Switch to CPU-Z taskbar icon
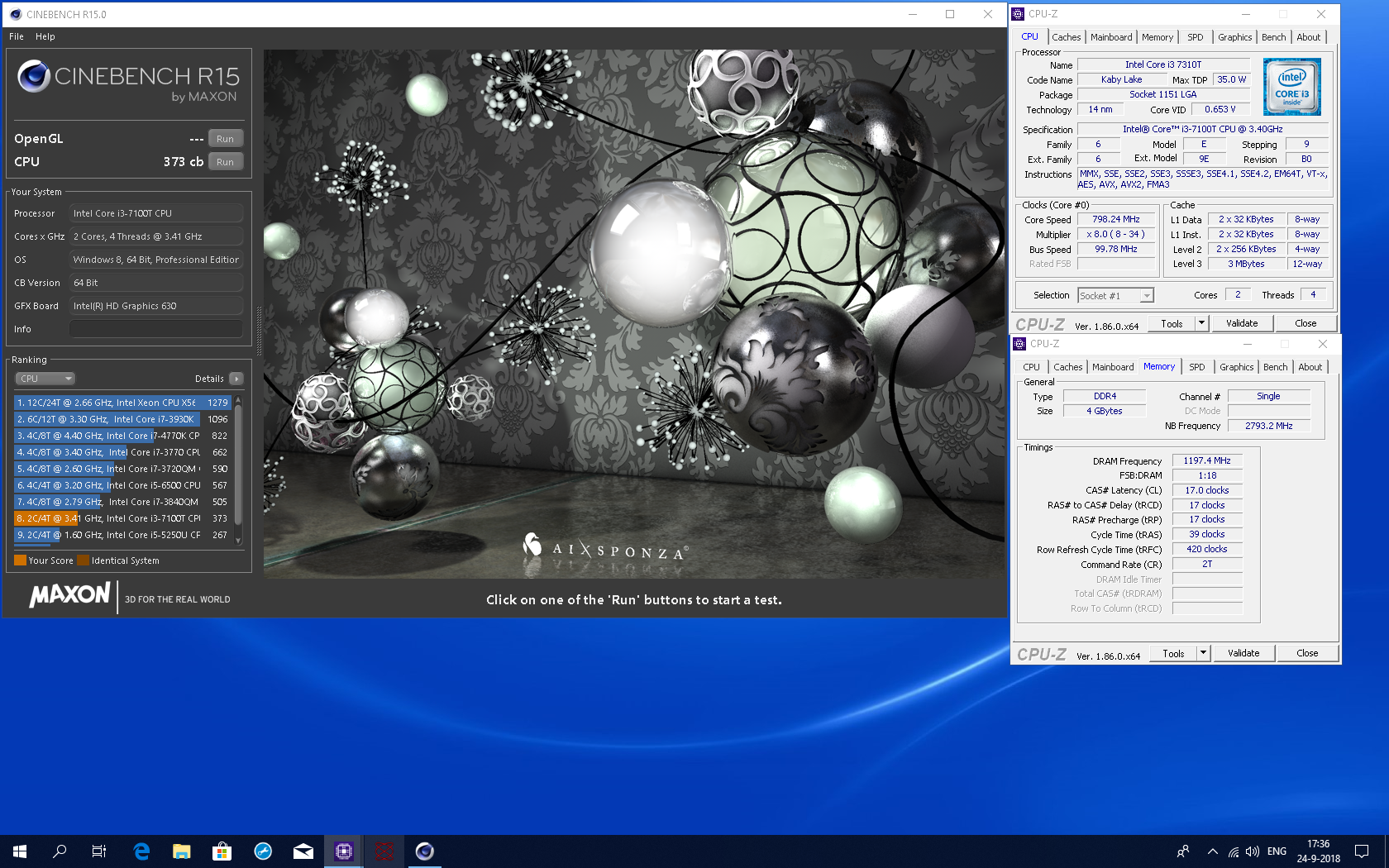The image size is (1389, 868). [344, 851]
